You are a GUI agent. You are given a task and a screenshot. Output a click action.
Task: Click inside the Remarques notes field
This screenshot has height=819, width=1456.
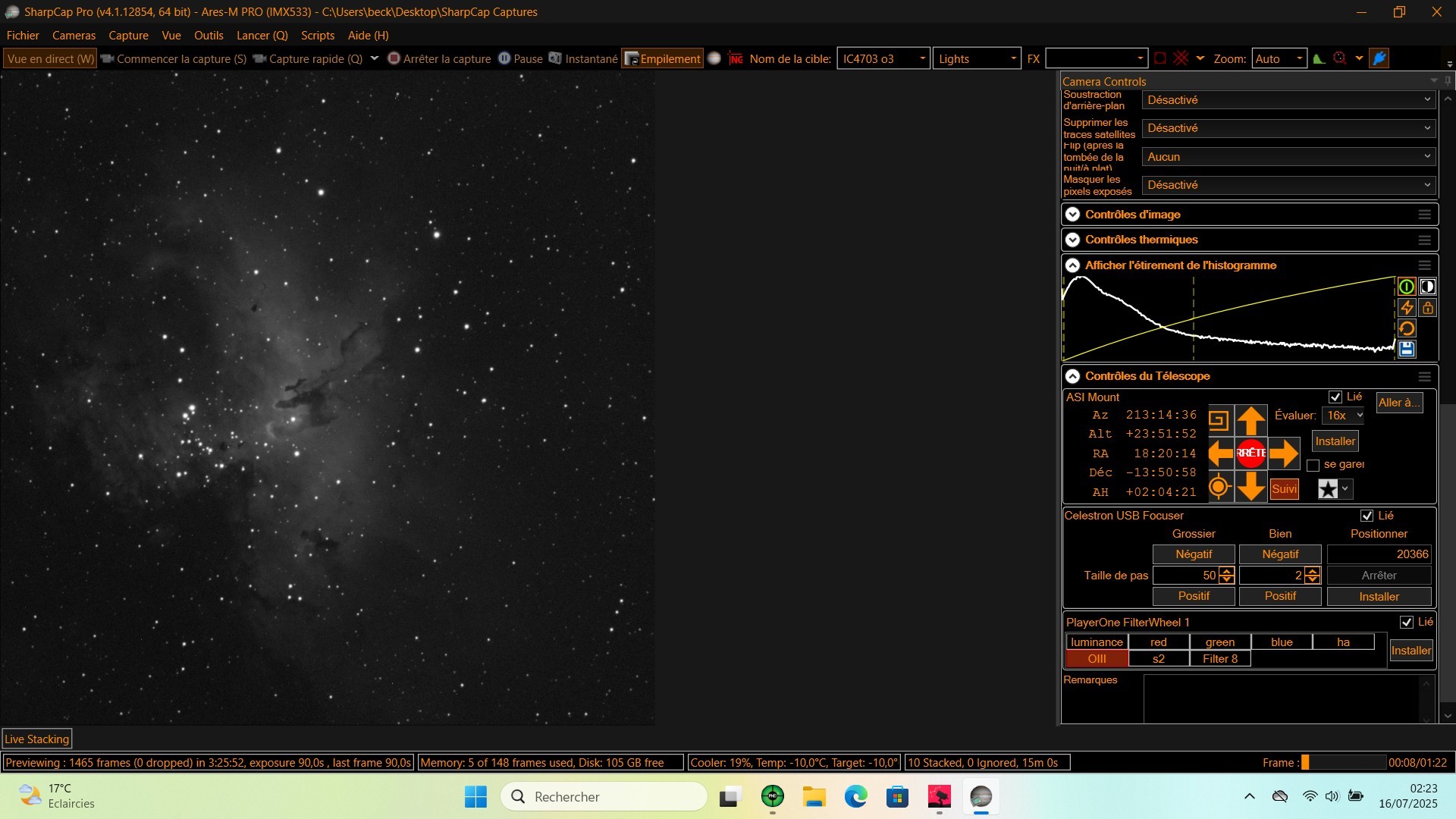(1282, 698)
